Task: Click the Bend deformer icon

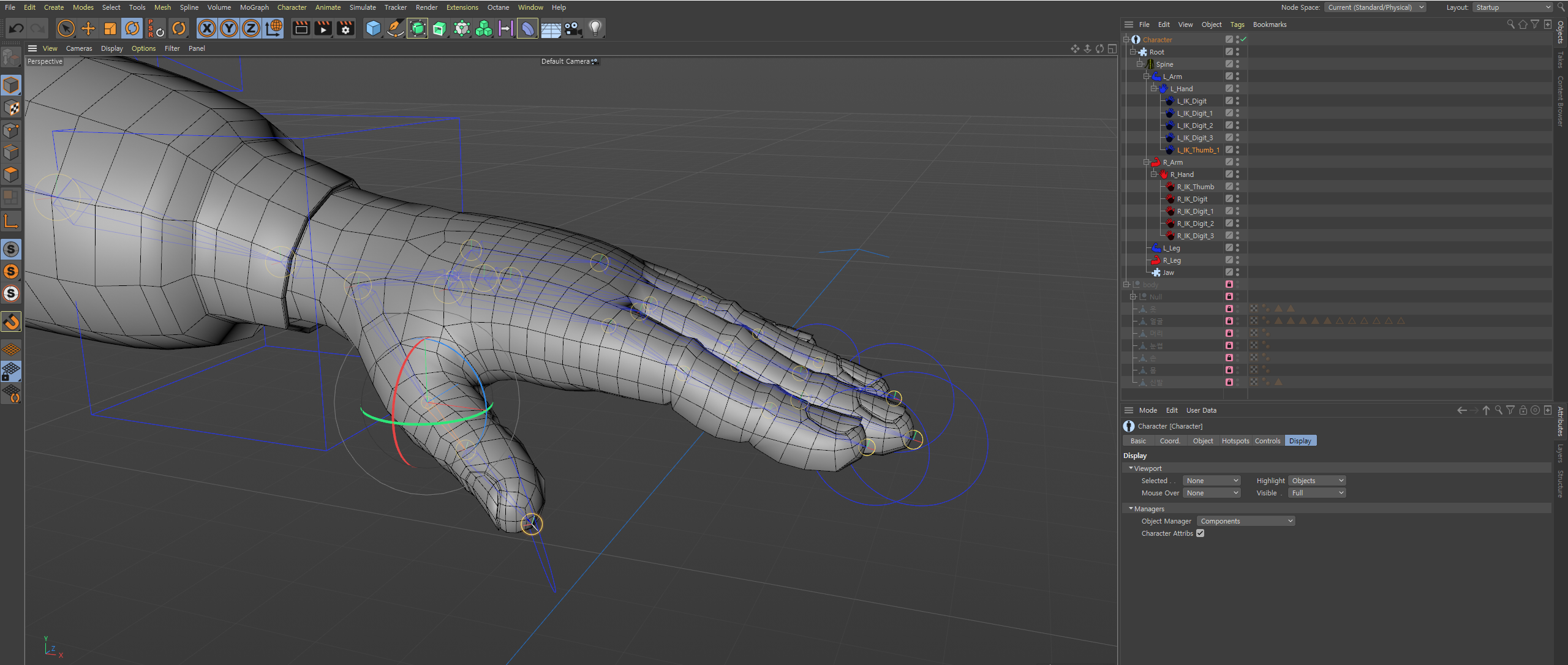Action: click(527, 28)
